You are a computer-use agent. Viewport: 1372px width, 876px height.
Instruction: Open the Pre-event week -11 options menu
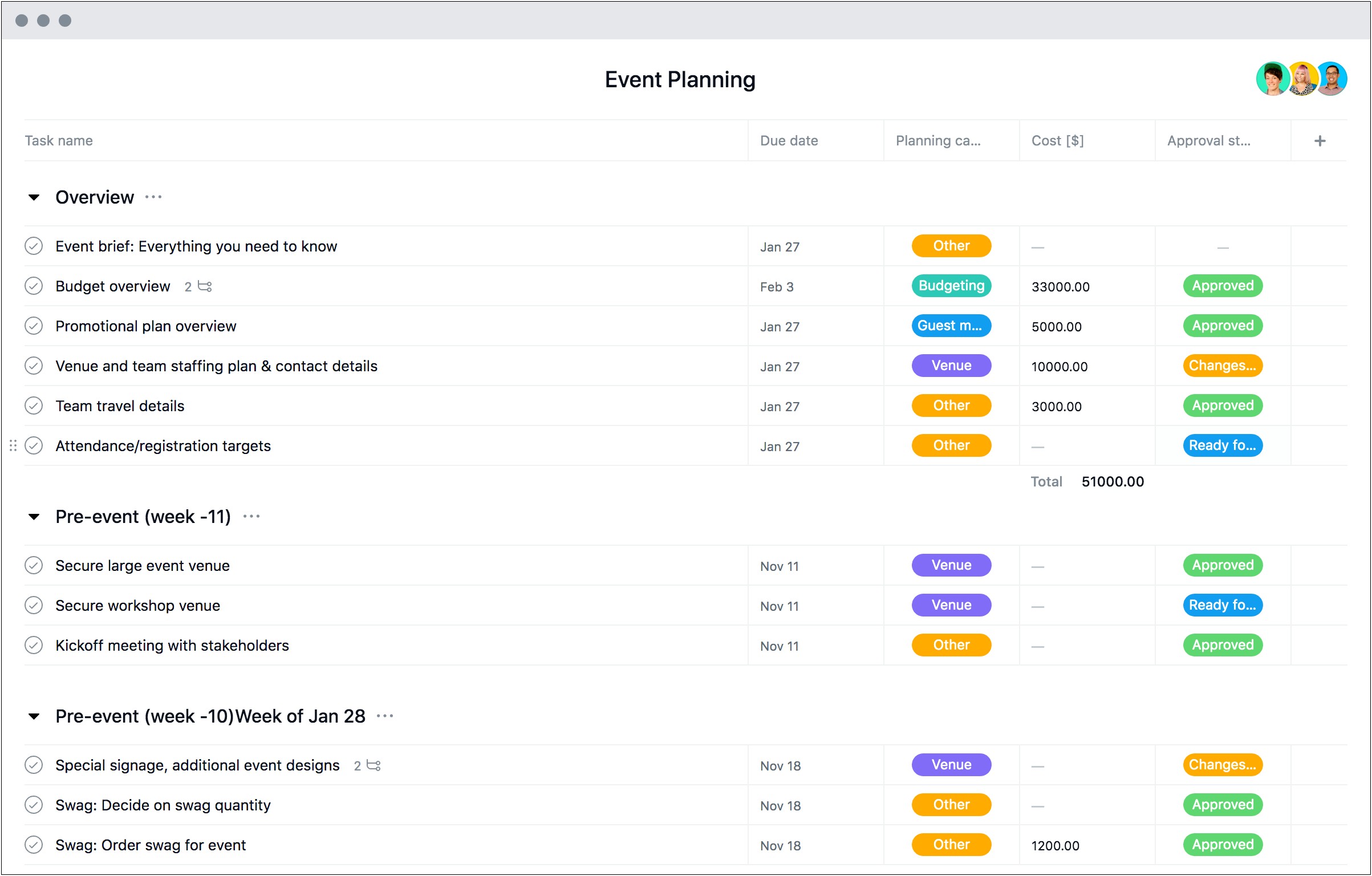[253, 518]
